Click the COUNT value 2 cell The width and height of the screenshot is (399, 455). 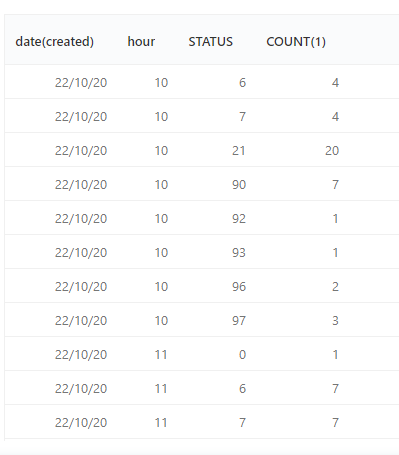[335, 287]
